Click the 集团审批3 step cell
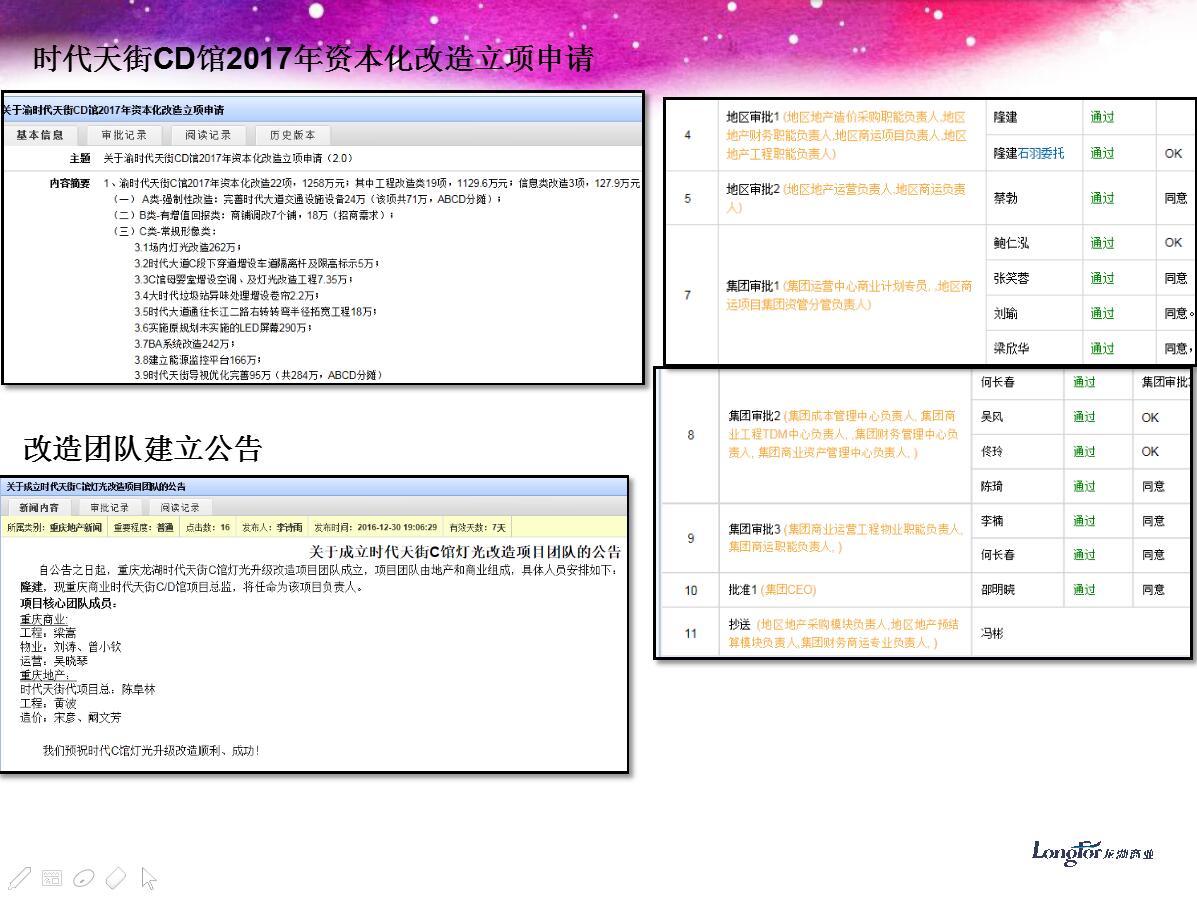This screenshot has width=1197, height=899. pyautogui.click(x=845, y=538)
